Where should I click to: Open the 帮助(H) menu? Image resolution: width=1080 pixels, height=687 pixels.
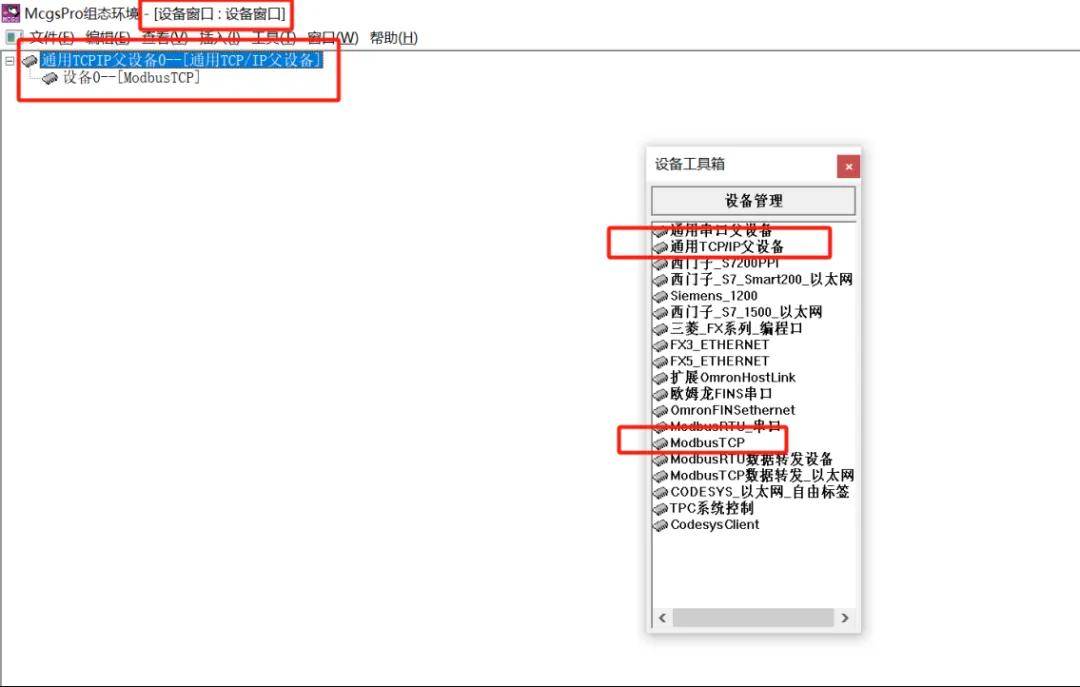pos(393,38)
